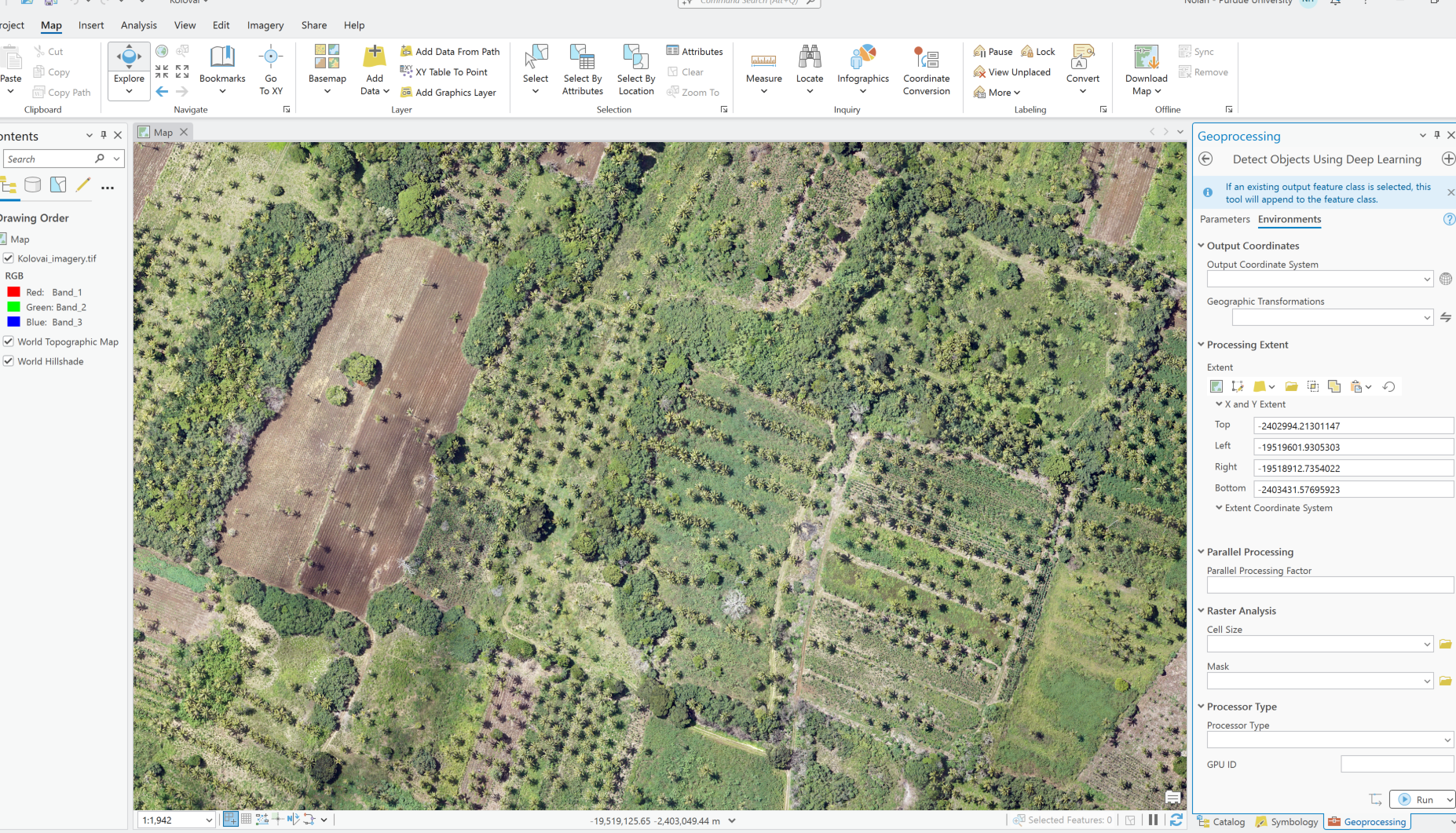Open the Imagery ribbon tab
Viewport: 1456px width, 833px height.
coord(265,25)
